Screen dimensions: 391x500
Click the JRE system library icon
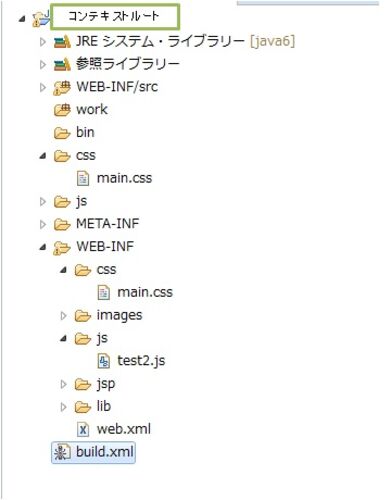(62, 42)
